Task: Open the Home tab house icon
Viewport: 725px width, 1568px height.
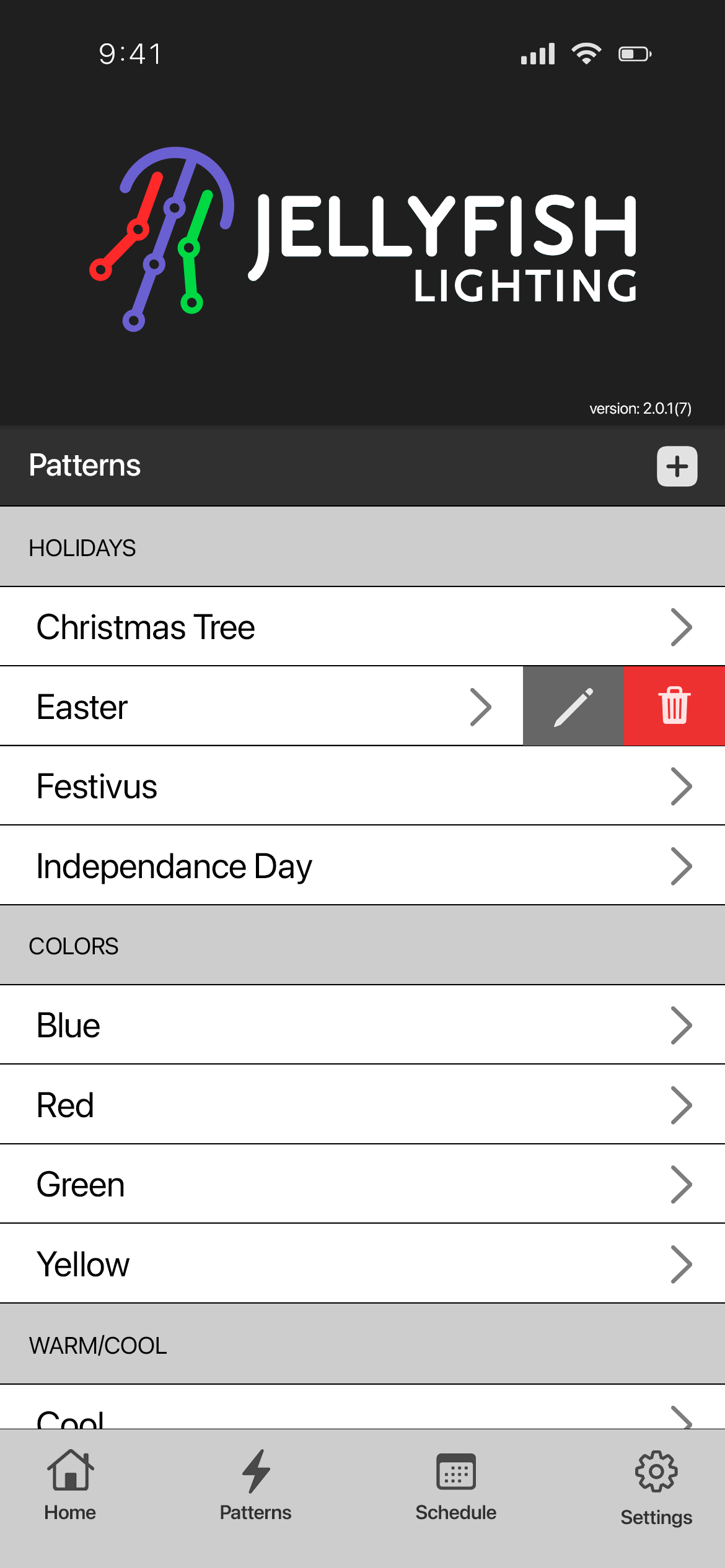Action: [x=70, y=1471]
